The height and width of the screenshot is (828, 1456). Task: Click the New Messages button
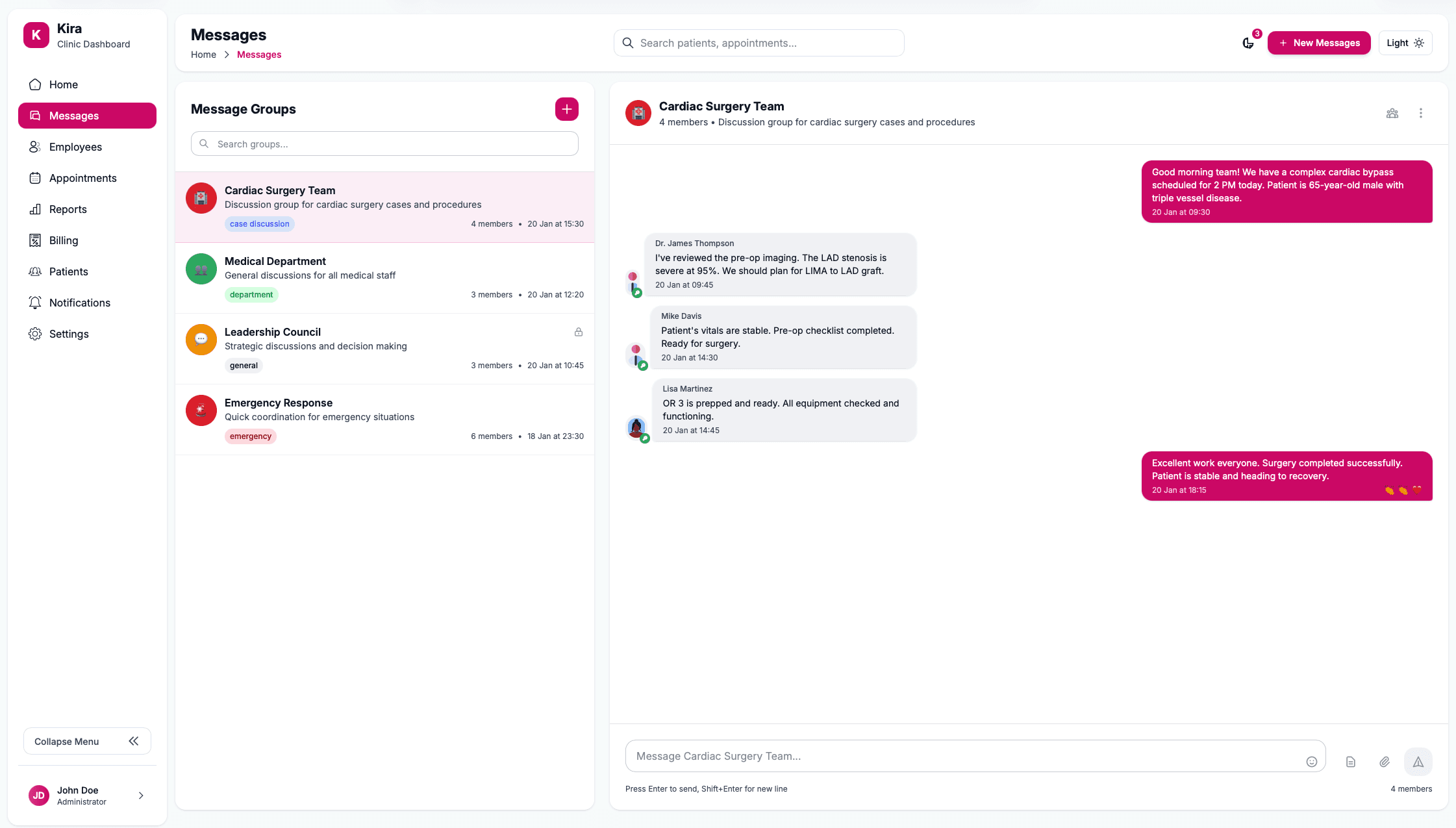tap(1318, 43)
